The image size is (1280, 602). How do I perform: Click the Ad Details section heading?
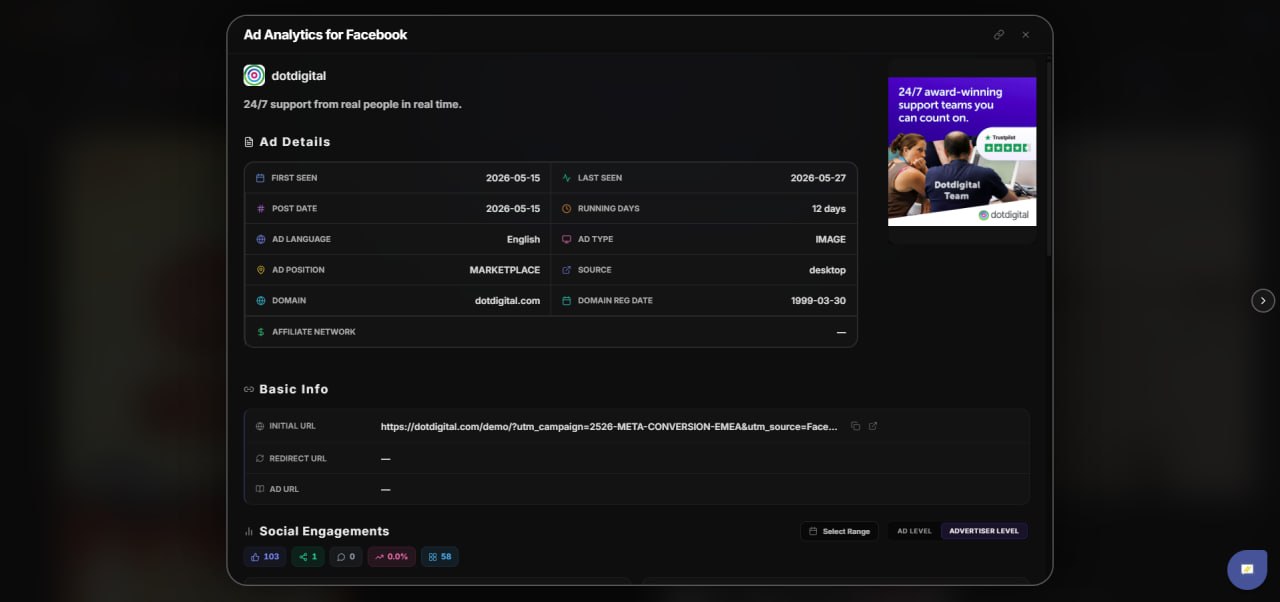click(294, 142)
